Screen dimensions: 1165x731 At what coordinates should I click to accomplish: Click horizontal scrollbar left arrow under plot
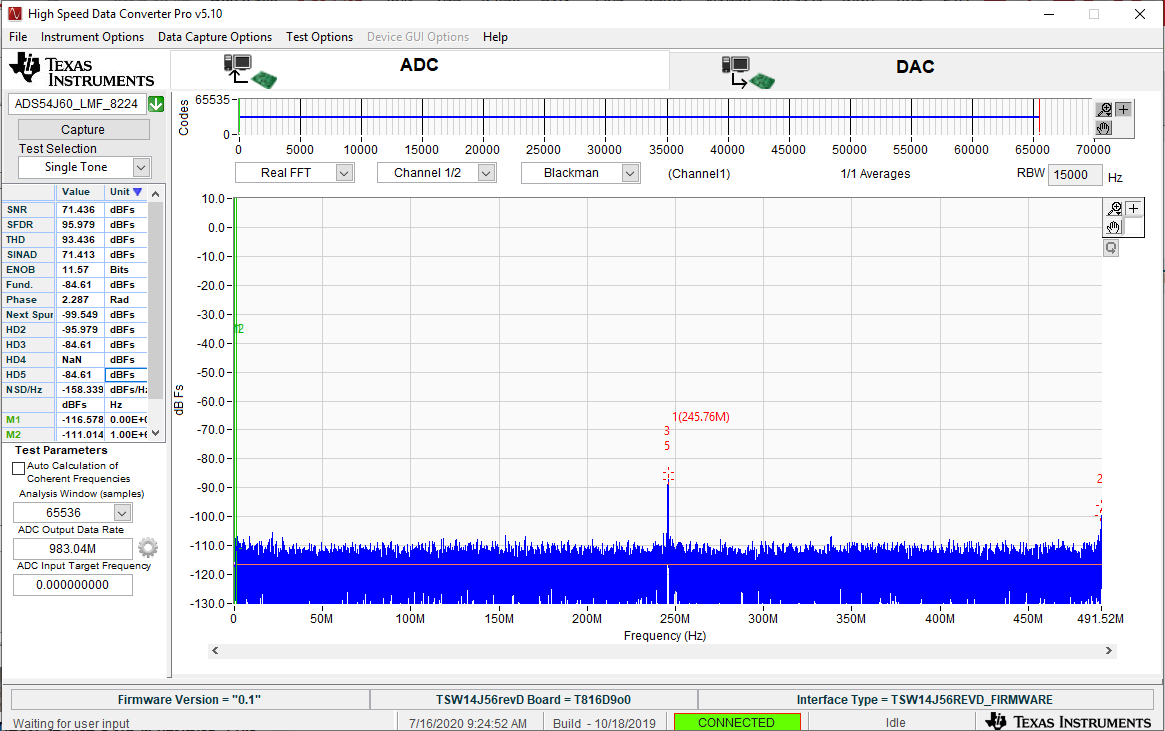coord(215,651)
